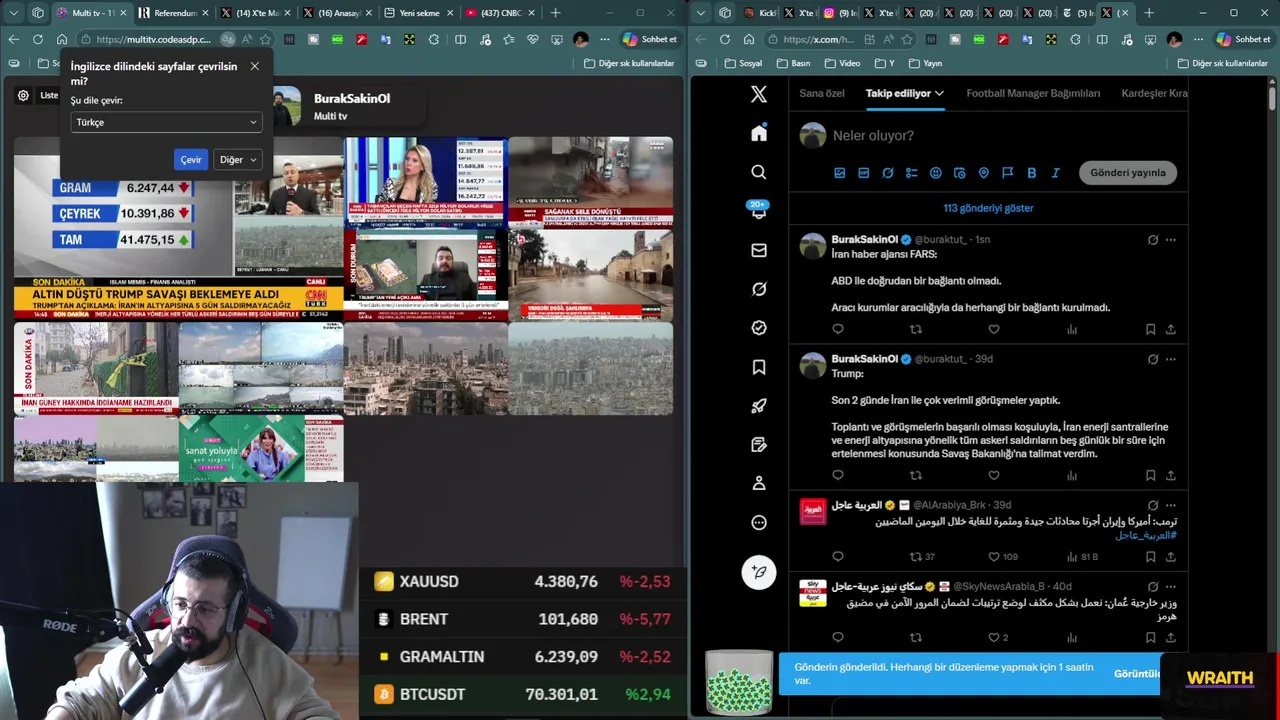Share the FARS post by BurakSakinOl
This screenshot has height=720, width=1280.
coord(1170,329)
